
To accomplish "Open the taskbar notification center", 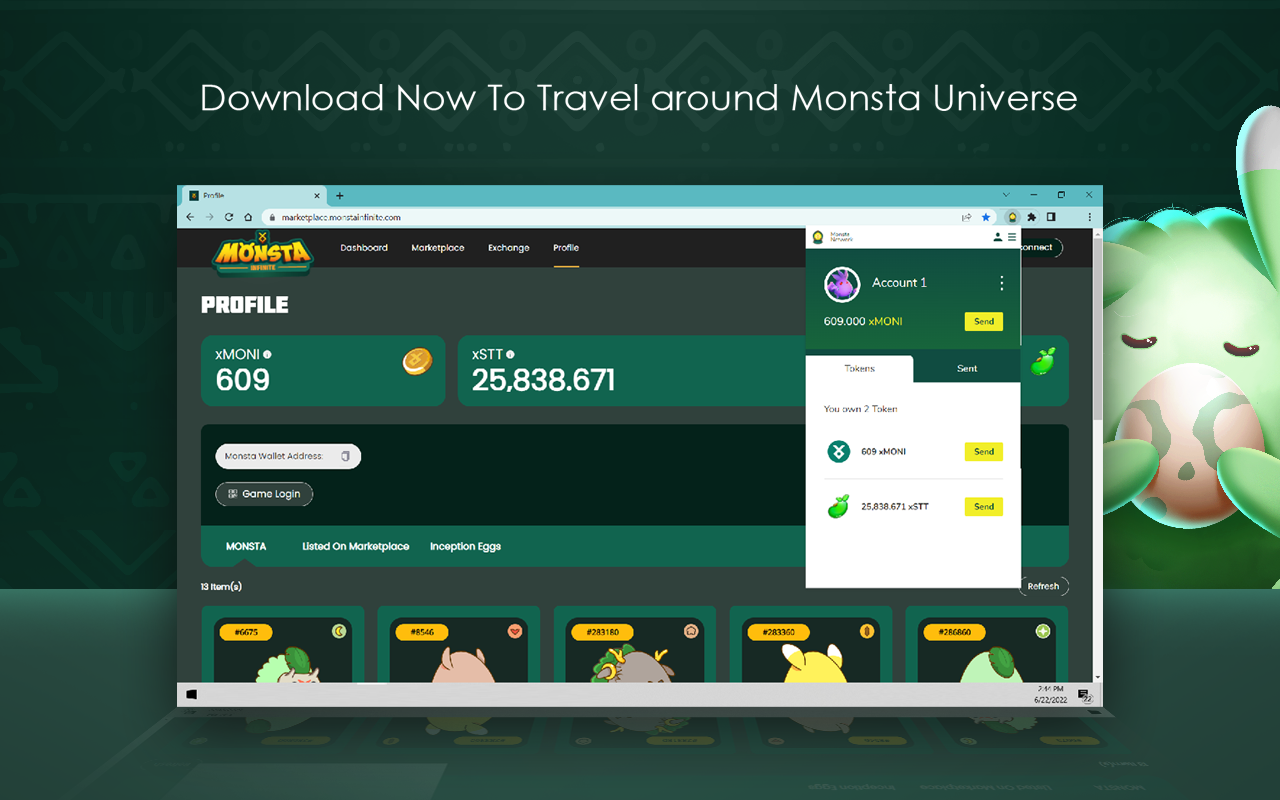I will tap(1084, 694).
